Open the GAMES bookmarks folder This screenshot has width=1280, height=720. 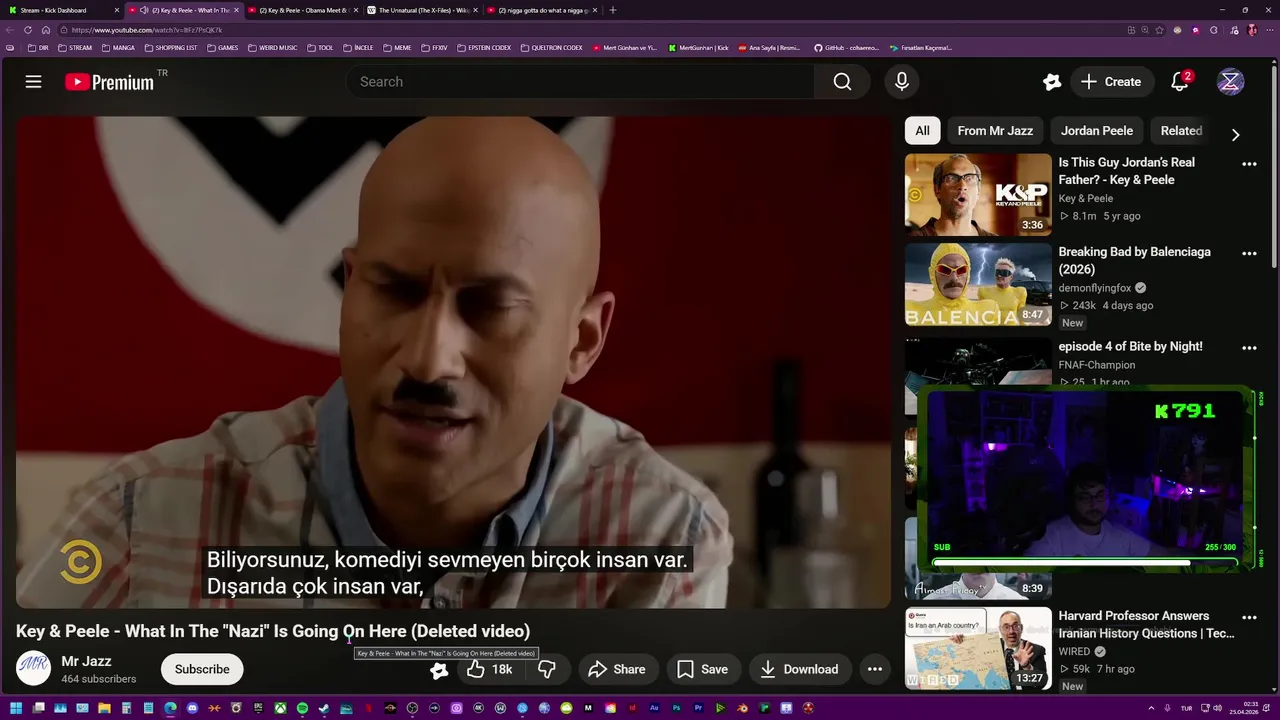222,48
